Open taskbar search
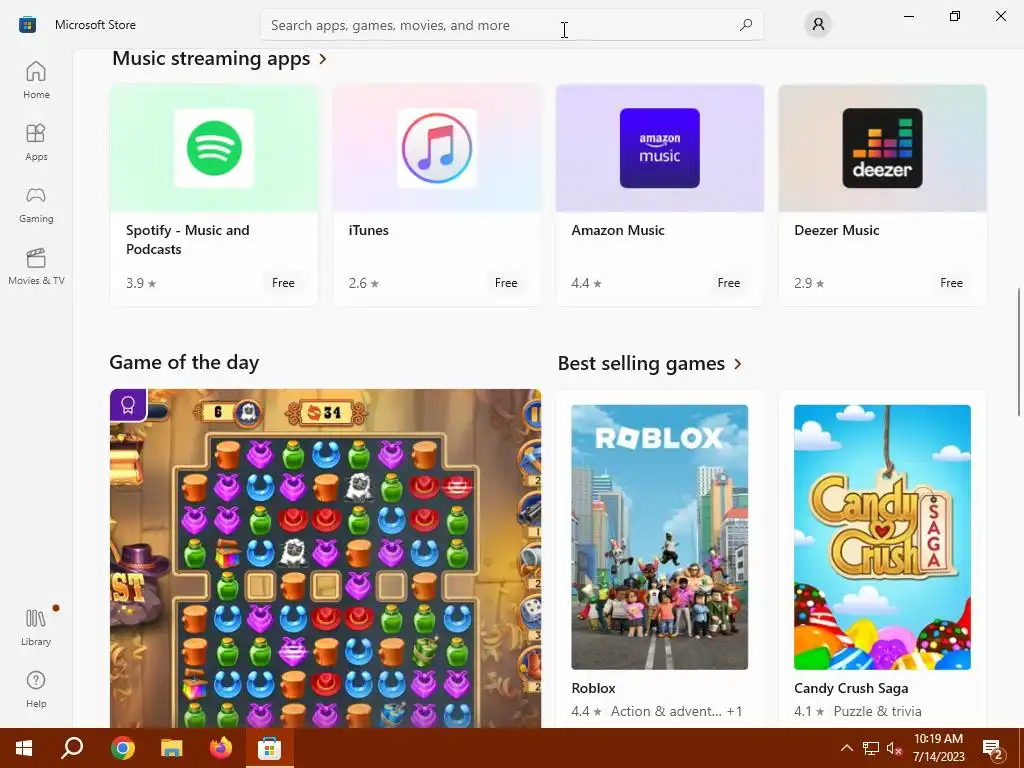Image resolution: width=1024 pixels, height=768 pixels. 72,748
